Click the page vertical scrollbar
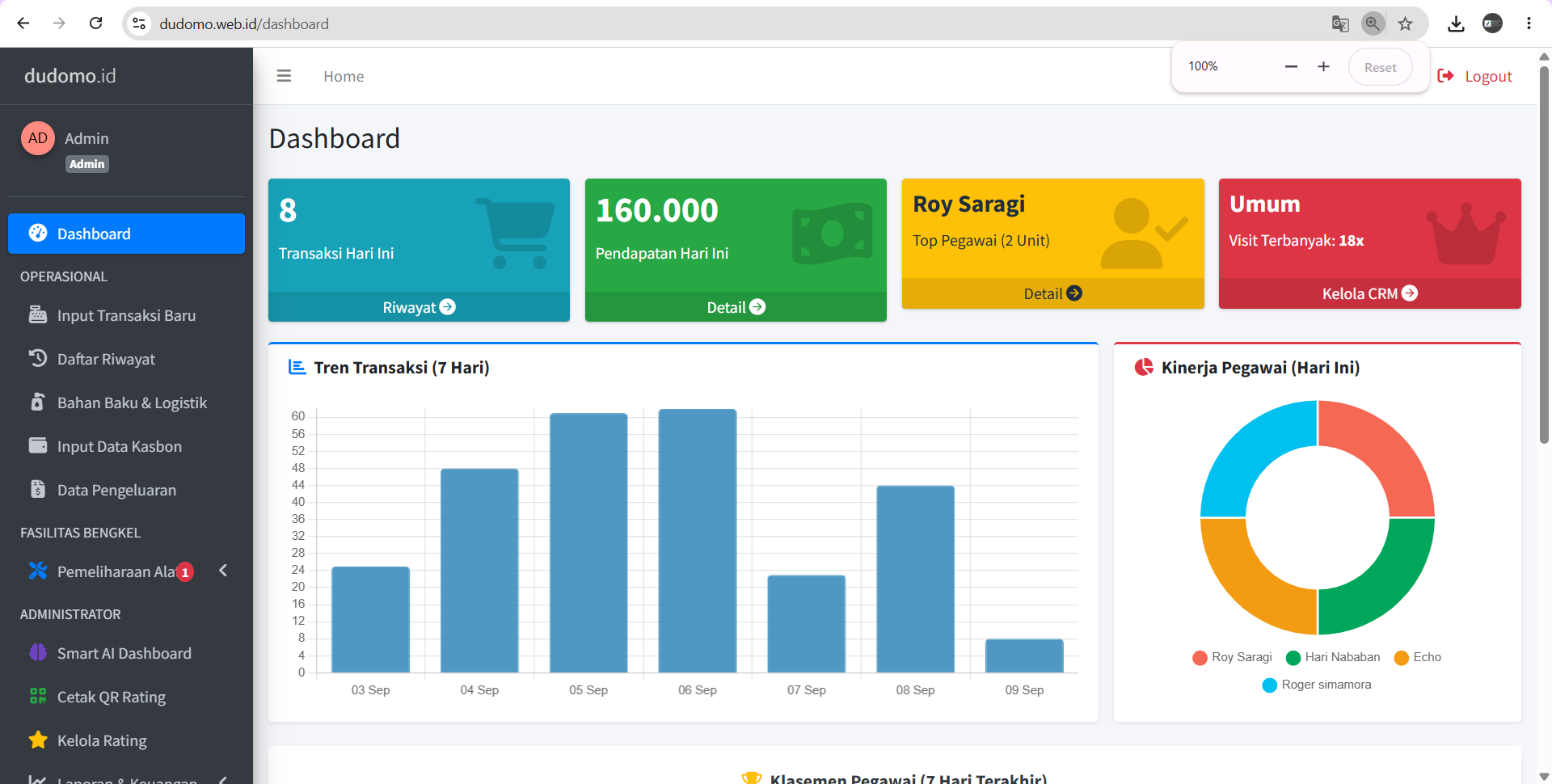 pos(1544,255)
